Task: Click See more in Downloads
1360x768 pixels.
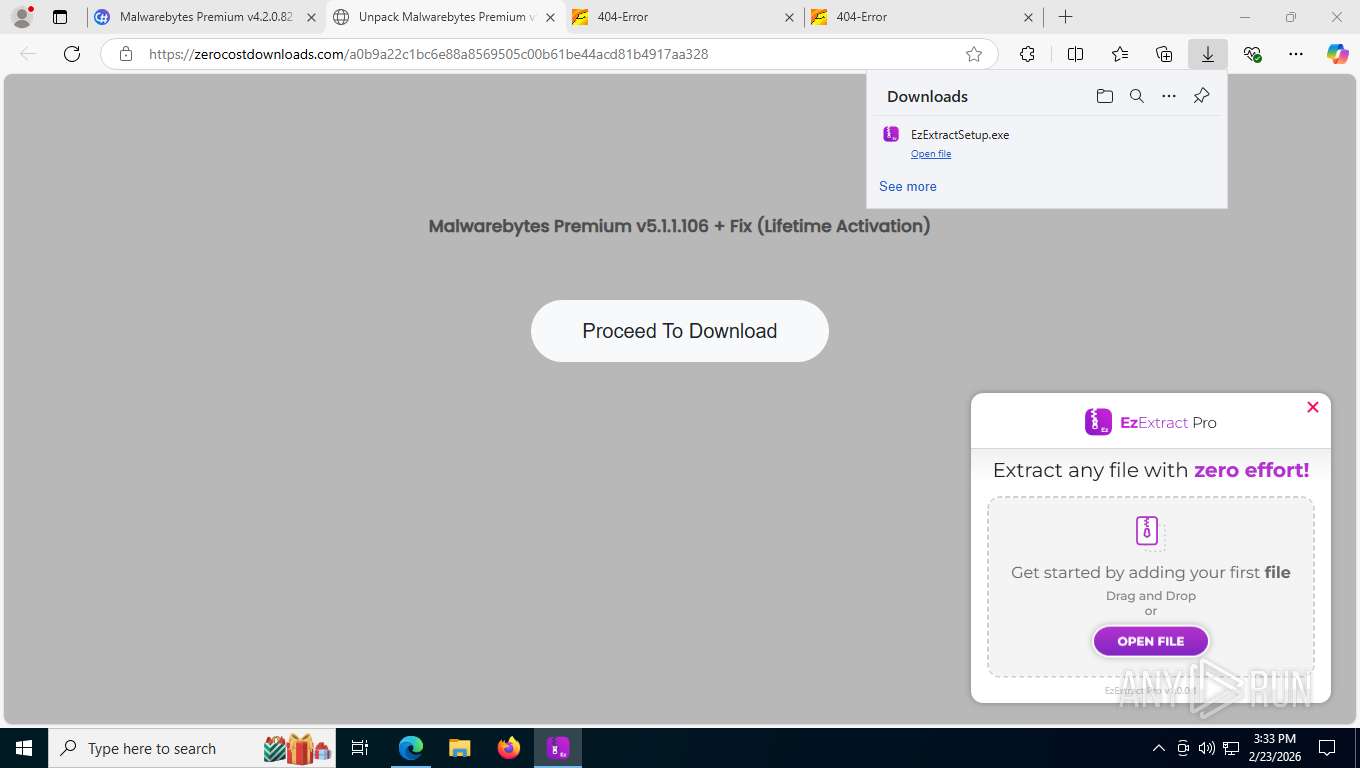Action: 908,186
